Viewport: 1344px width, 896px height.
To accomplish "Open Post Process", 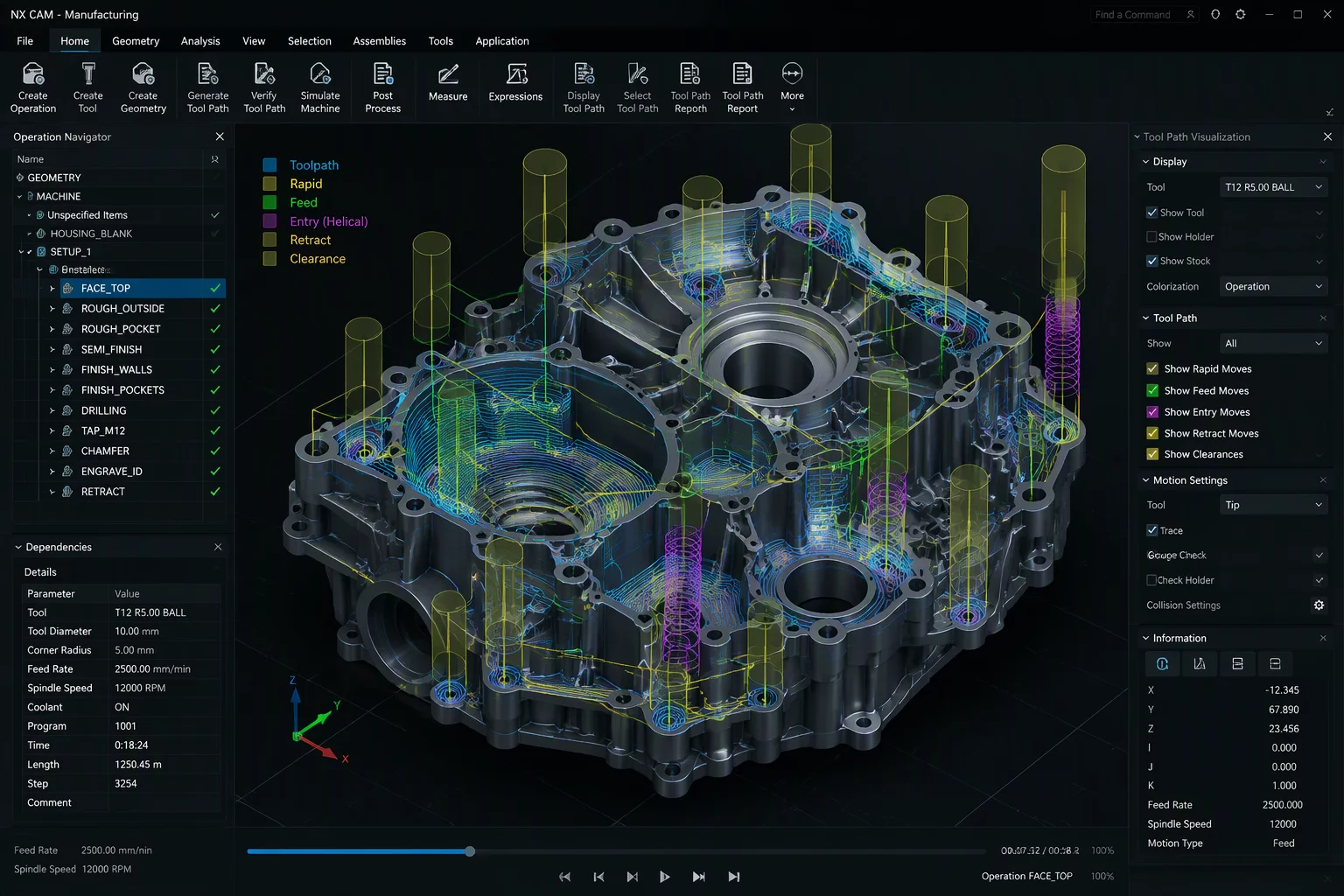I will pyautogui.click(x=383, y=87).
